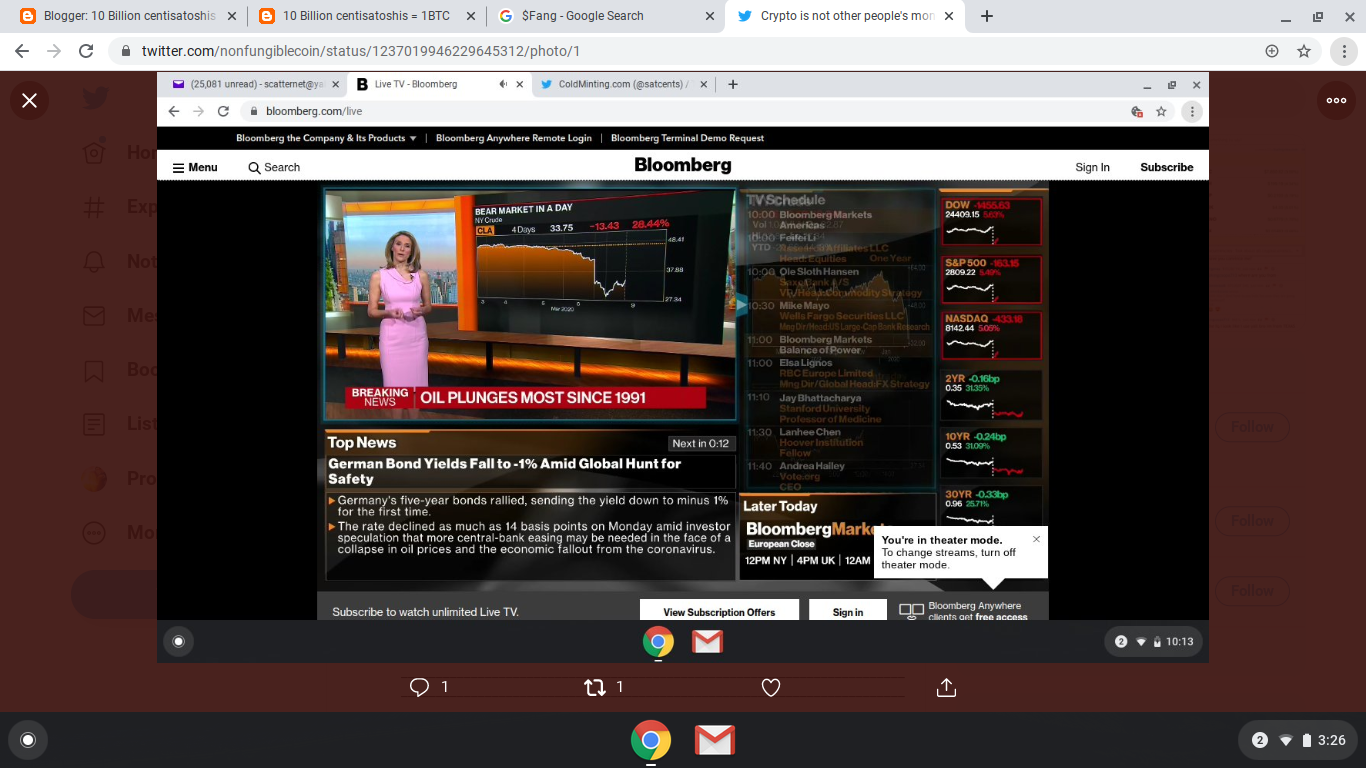Click the outer browser Forward arrow
Viewport: 1366px width, 768px height.
pyautogui.click(x=54, y=51)
